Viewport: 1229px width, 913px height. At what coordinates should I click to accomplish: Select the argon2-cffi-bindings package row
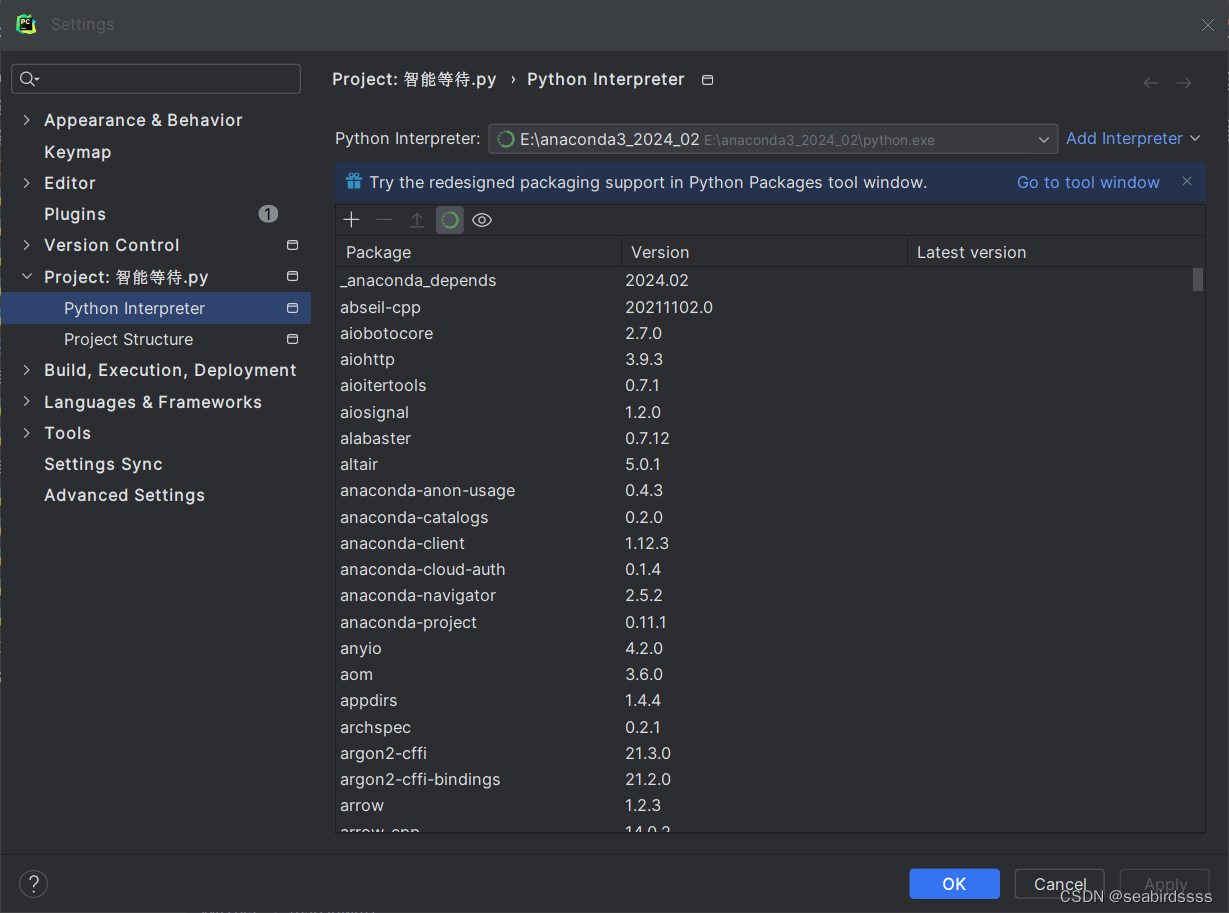click(x=764, y=779)
